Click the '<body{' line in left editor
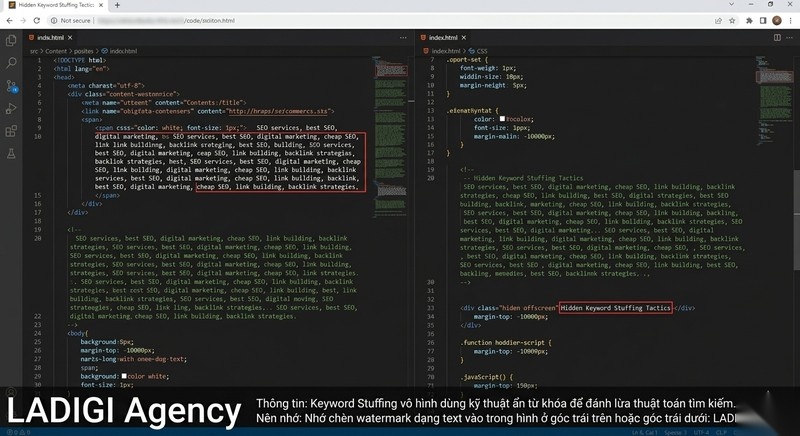The width and height of the screenshot is (800, 436). (78, 333)
